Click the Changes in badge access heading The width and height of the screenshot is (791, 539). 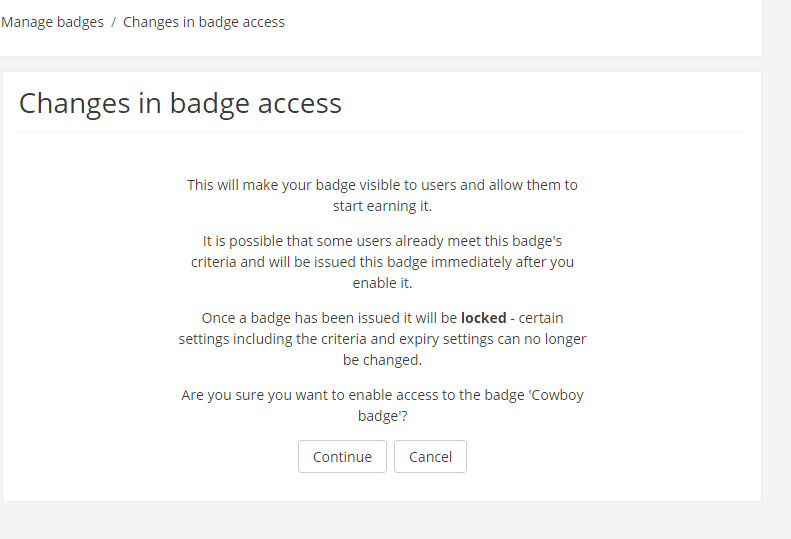pos(180,103)
